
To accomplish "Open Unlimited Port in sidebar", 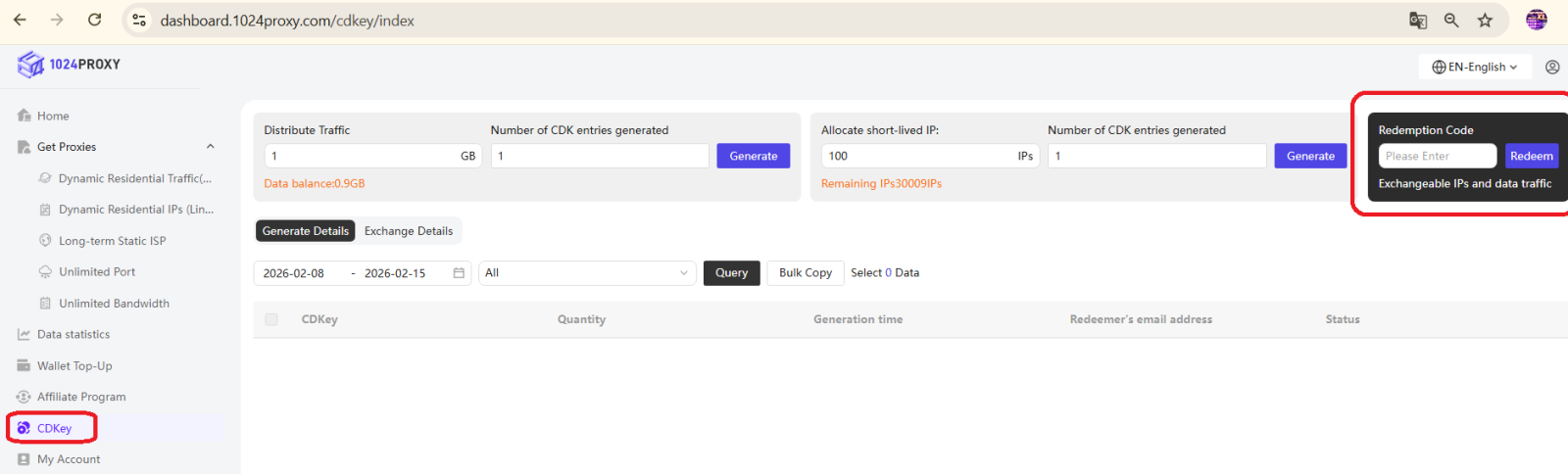I will 97,272.
